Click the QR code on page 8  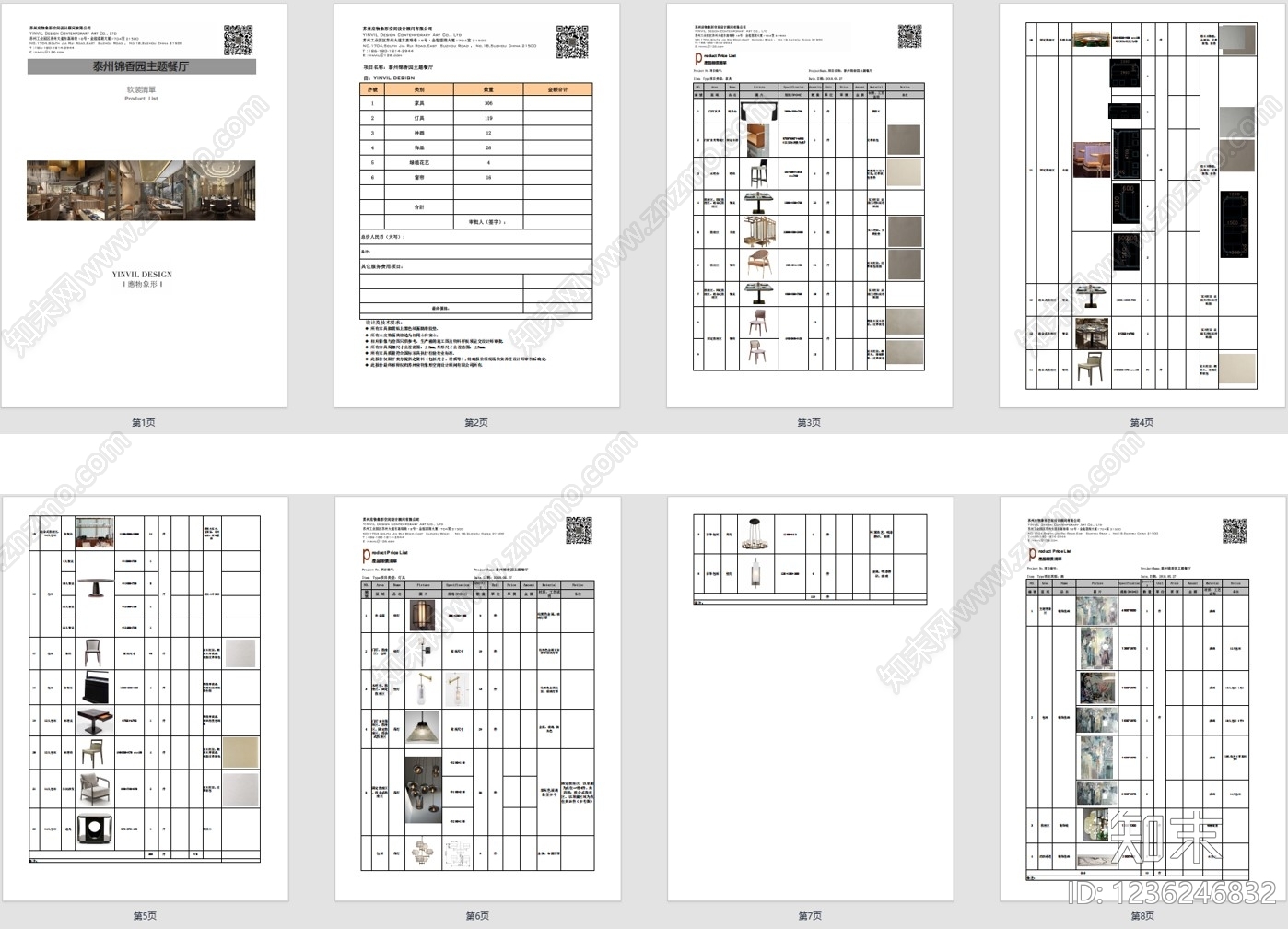point(1235,531)
